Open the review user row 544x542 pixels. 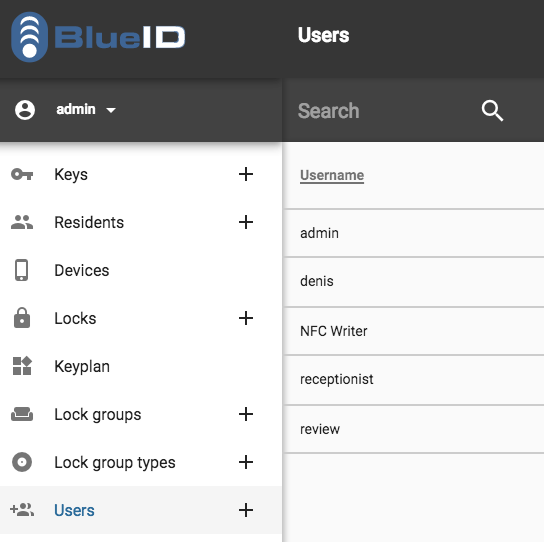tap(414, 429)
